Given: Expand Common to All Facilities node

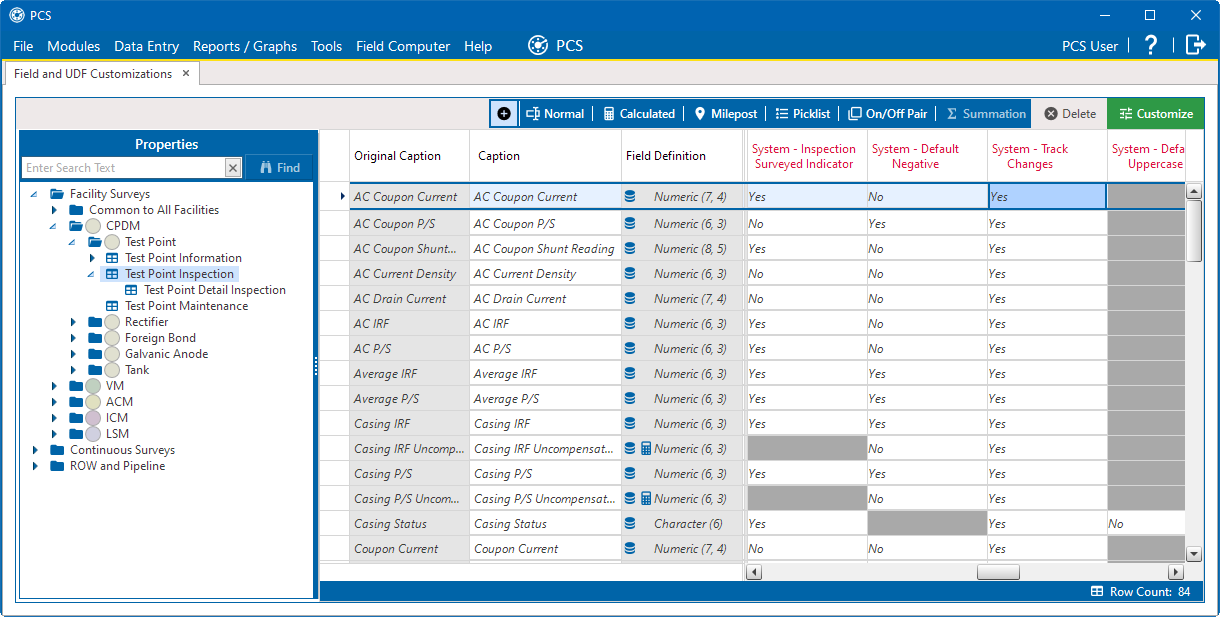Looking at the screenshot, I should (x=55, y=210).
